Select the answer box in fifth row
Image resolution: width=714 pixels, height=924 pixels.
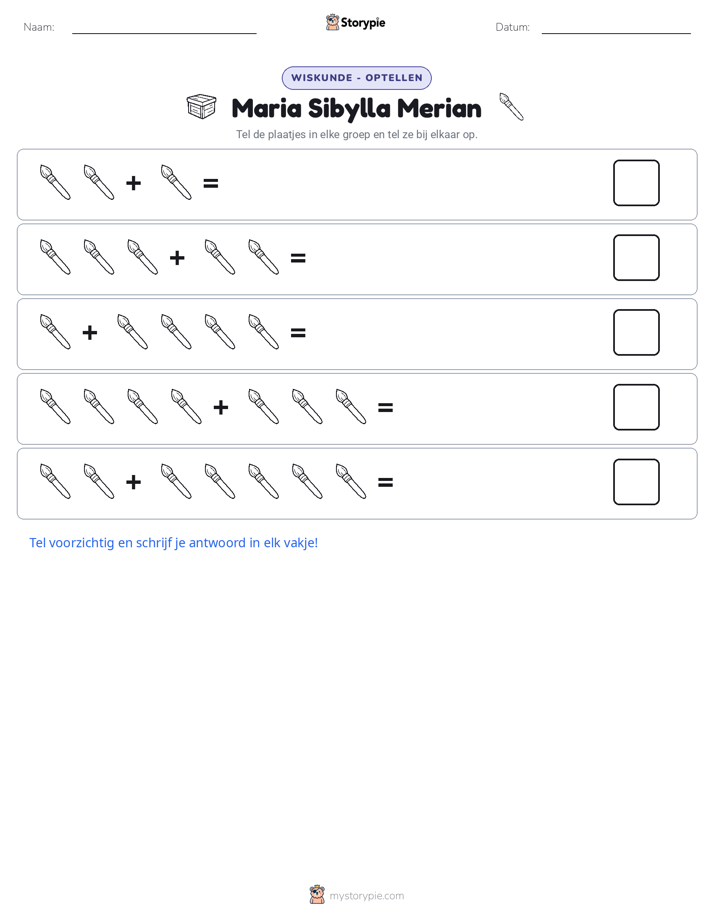coord(636,482)
